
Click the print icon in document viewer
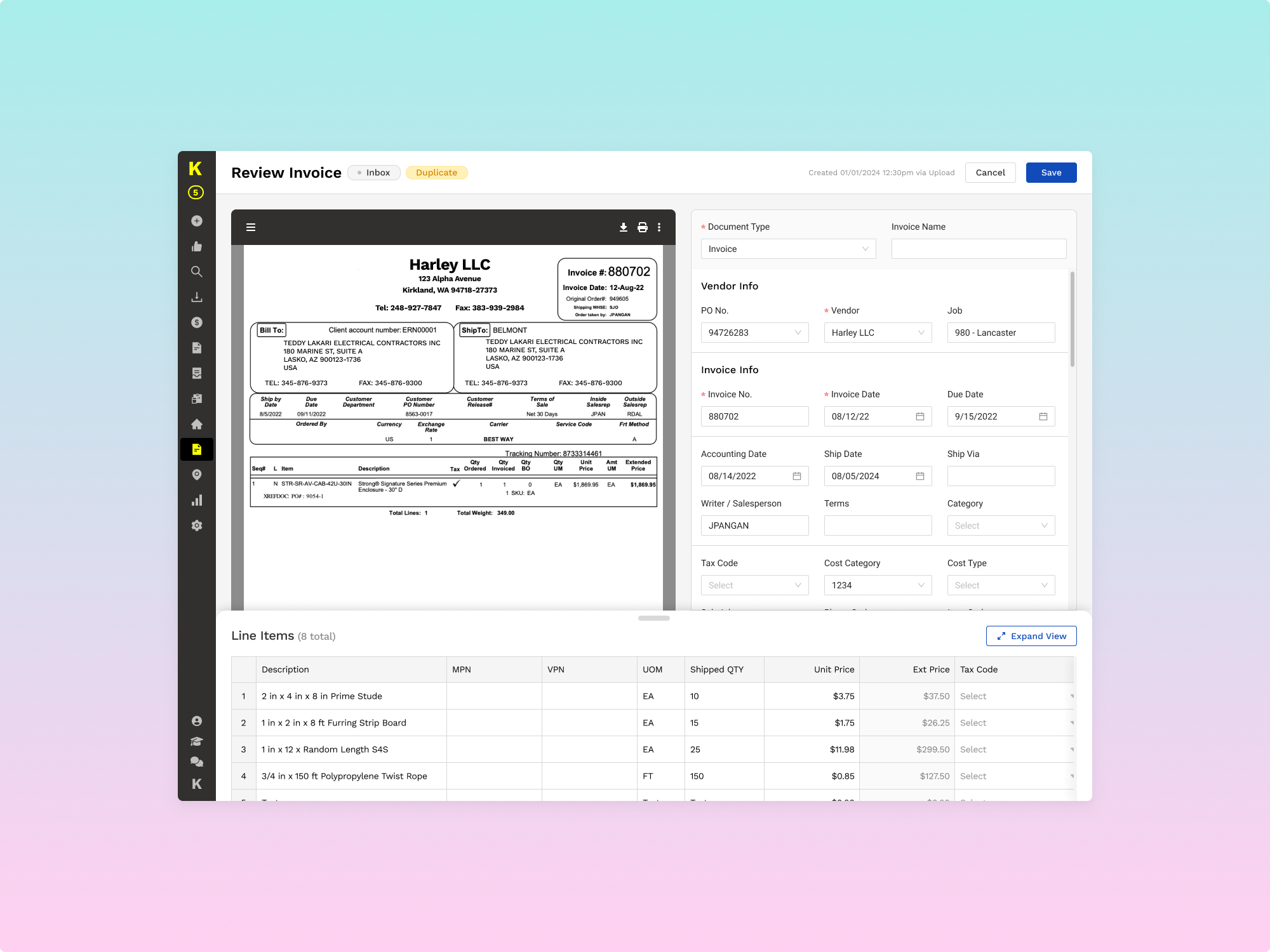pyautogui.click(x=642, y=227)
